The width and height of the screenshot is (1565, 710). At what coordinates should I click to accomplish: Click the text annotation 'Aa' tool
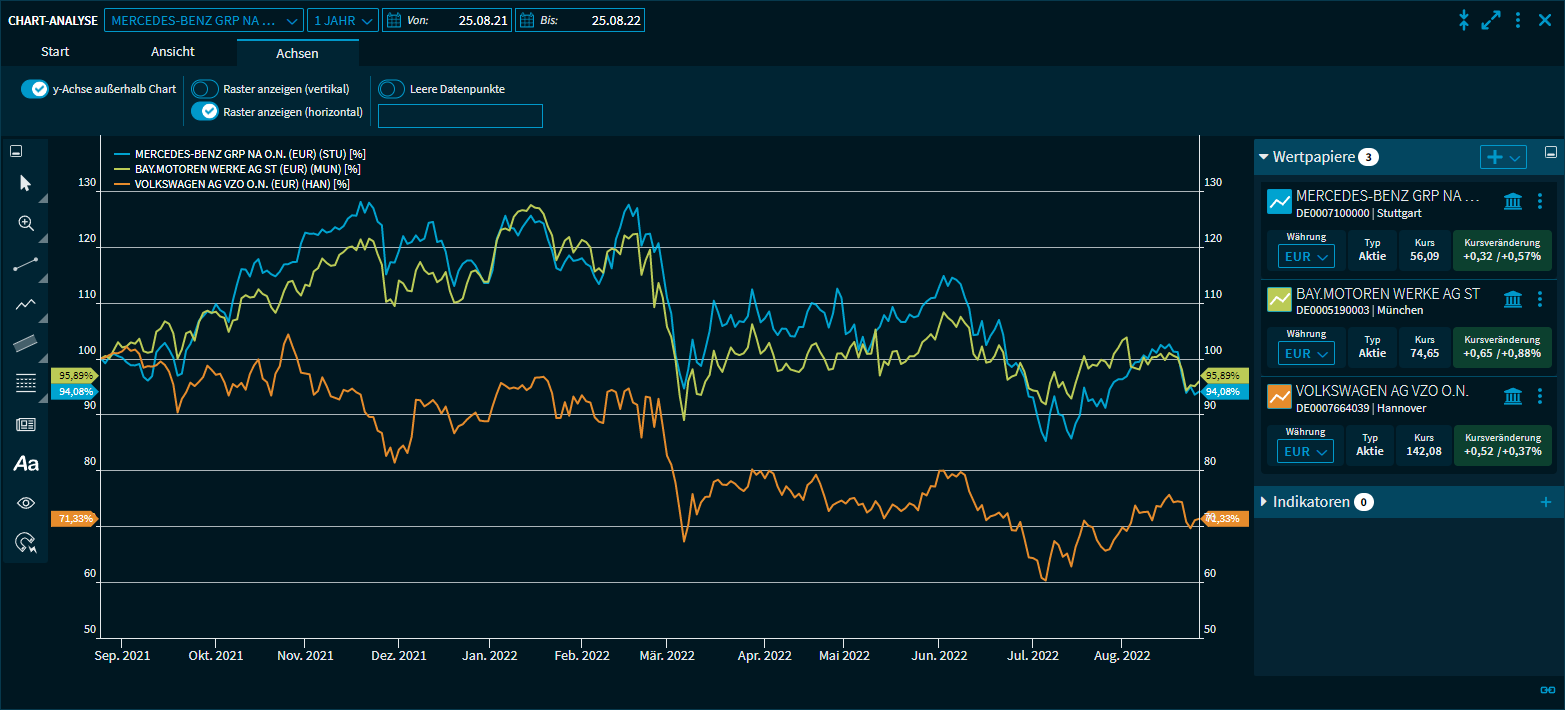25,464
